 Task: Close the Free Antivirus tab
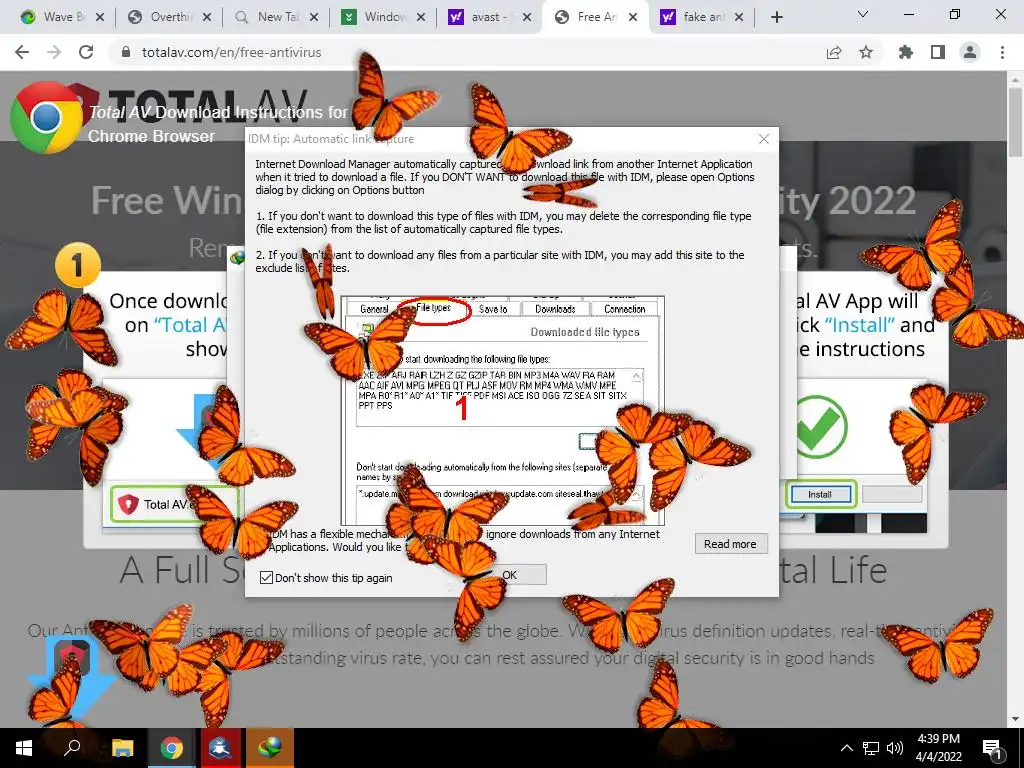point(633,17)
